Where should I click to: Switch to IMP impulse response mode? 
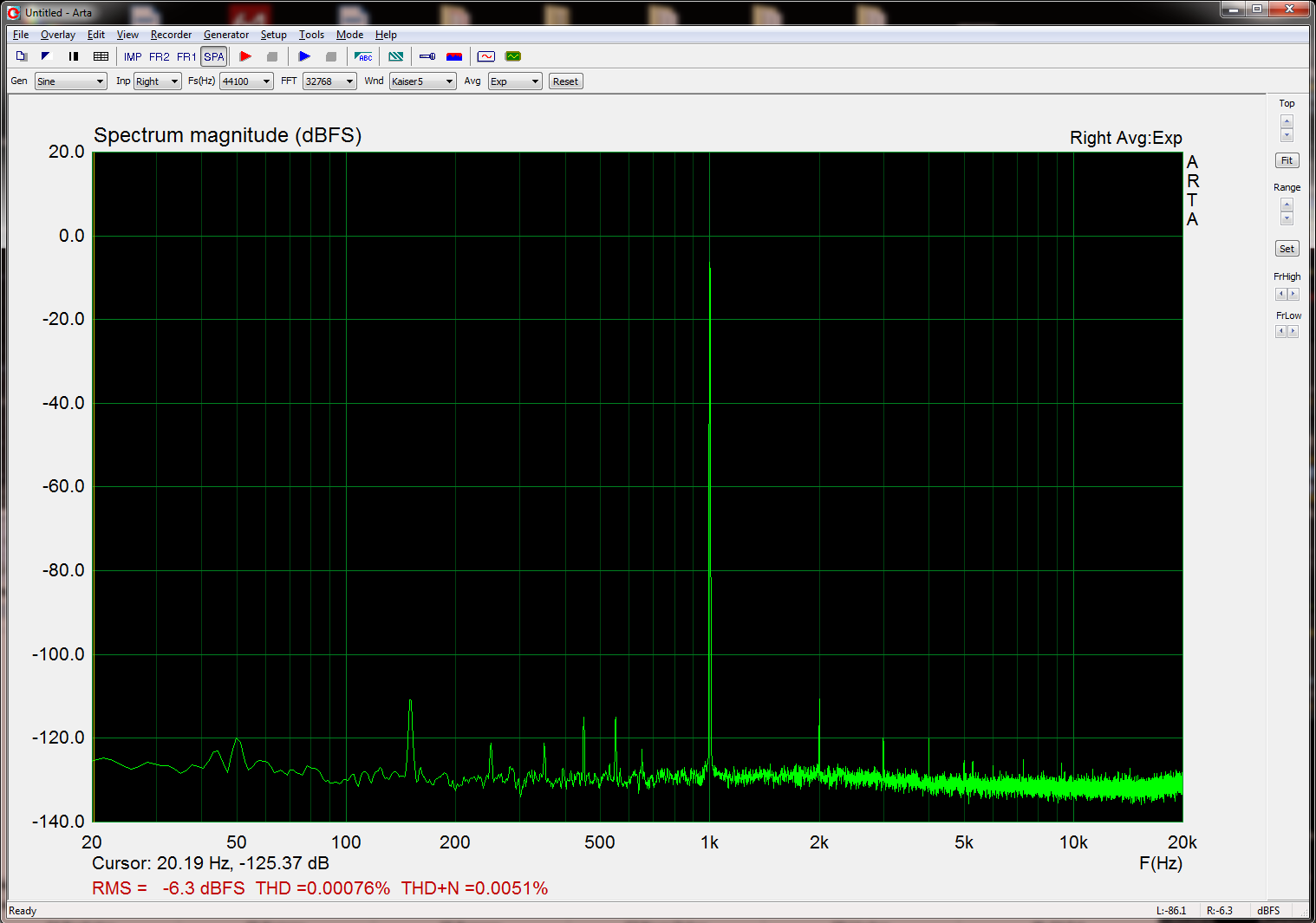133,56
